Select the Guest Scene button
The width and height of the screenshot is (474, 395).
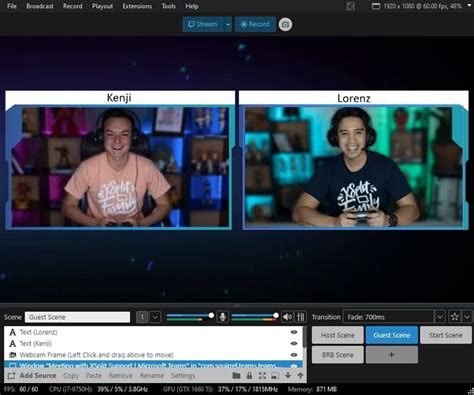point(392,335)
